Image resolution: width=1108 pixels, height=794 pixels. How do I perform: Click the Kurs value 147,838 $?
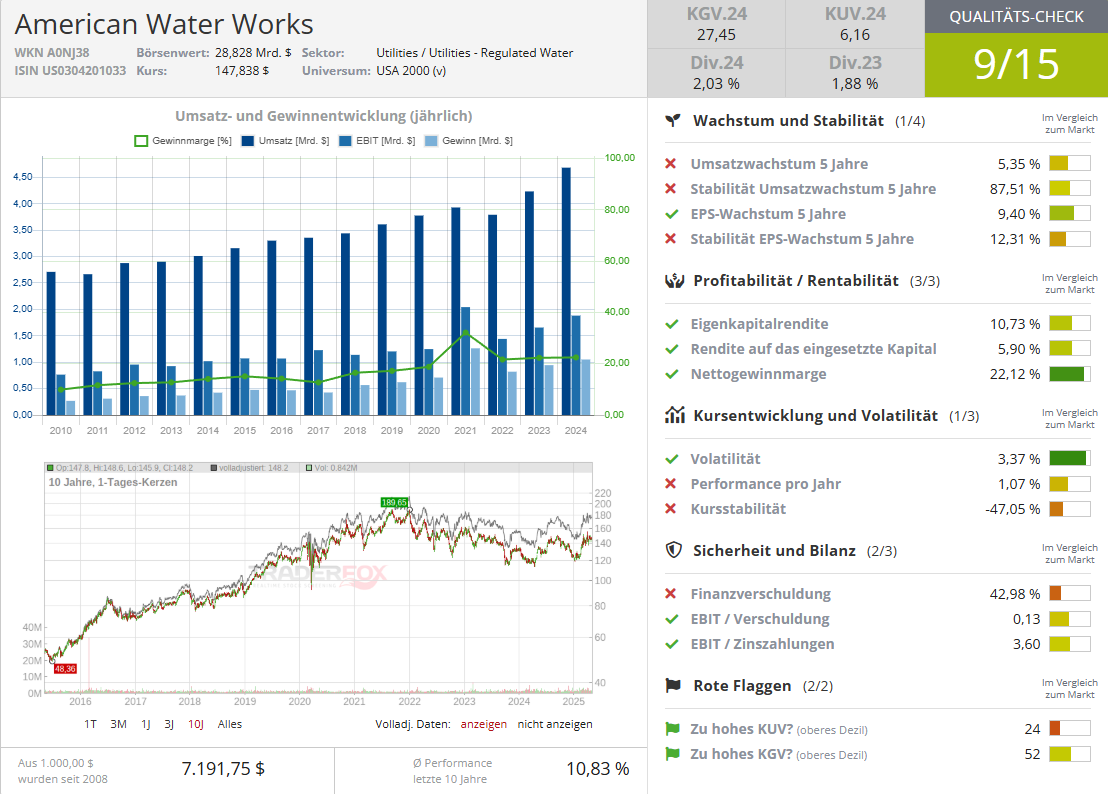coord(242,71)
